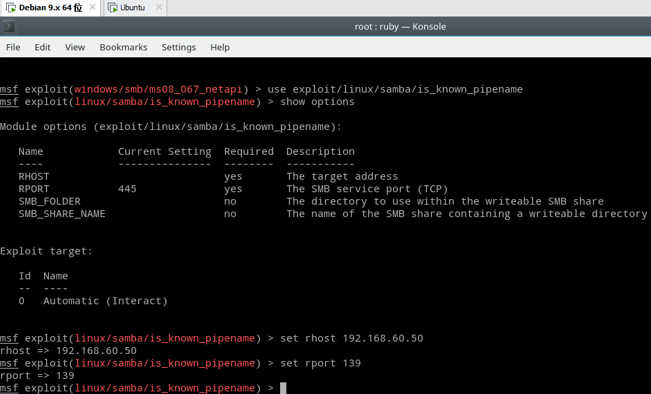Open the Settings menu
This screenshot has height=394, width=651.
click(x=179, y=47)
